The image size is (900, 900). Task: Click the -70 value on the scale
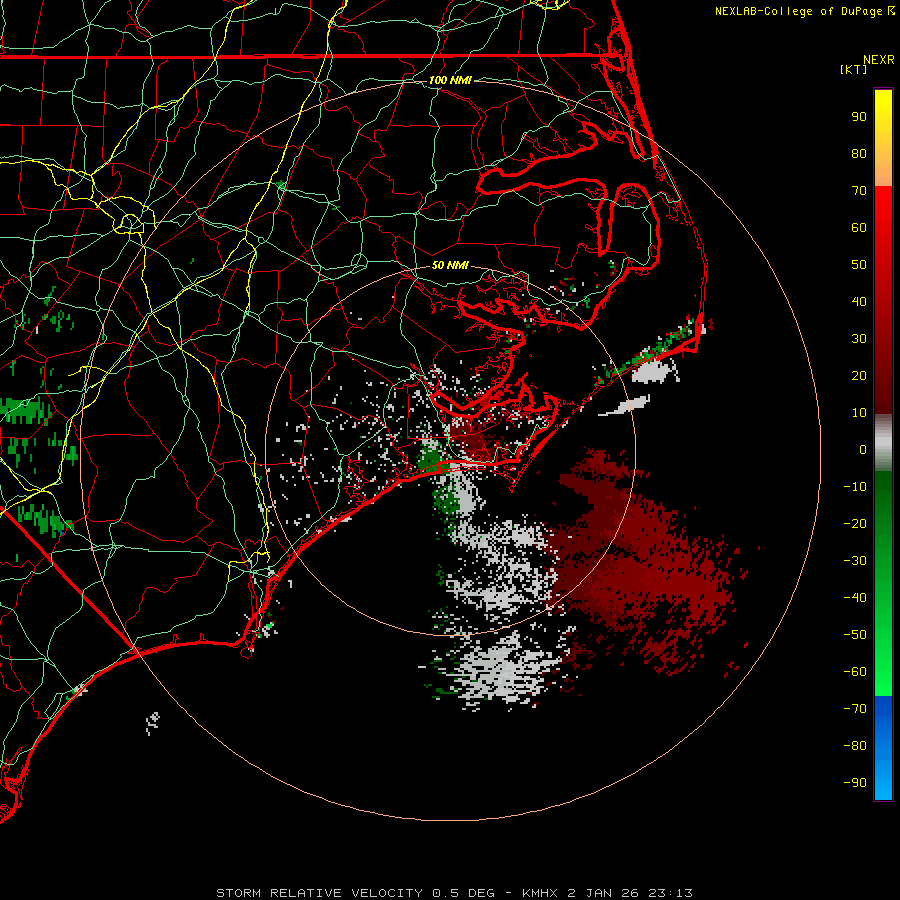(x=855, y=709)
